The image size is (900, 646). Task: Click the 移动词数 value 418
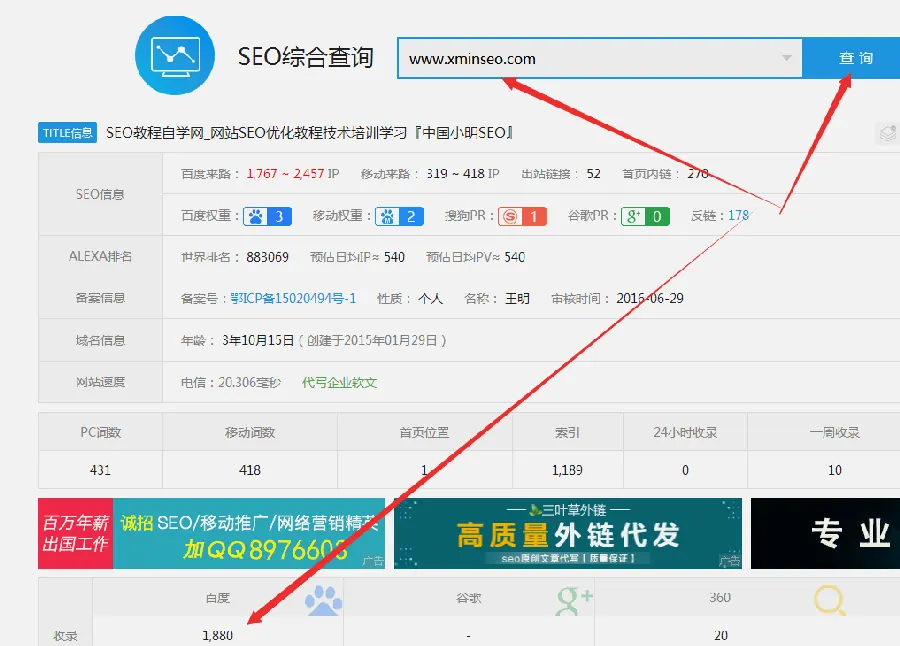pyautogui.click(x=250, y=470)
